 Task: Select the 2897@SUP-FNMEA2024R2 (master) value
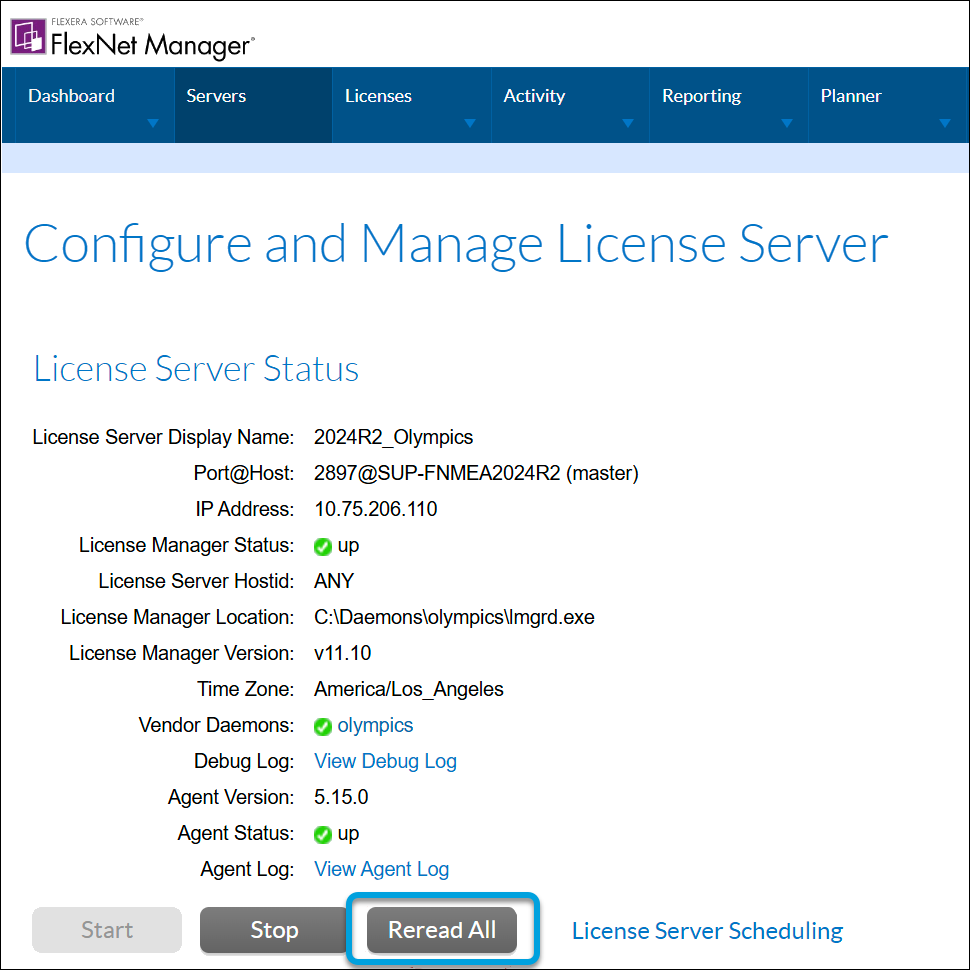pyautogui.click(x=476, y=473)
